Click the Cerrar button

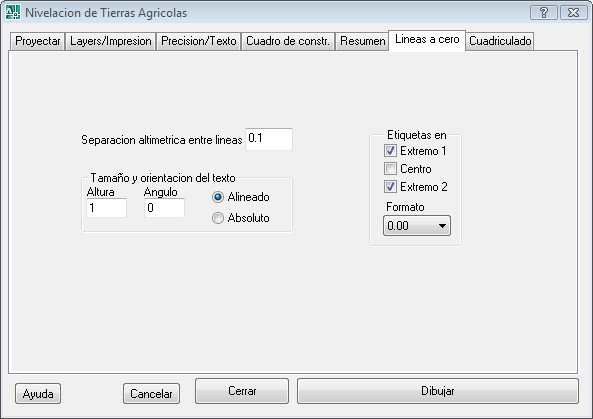(x=242, y=391)
